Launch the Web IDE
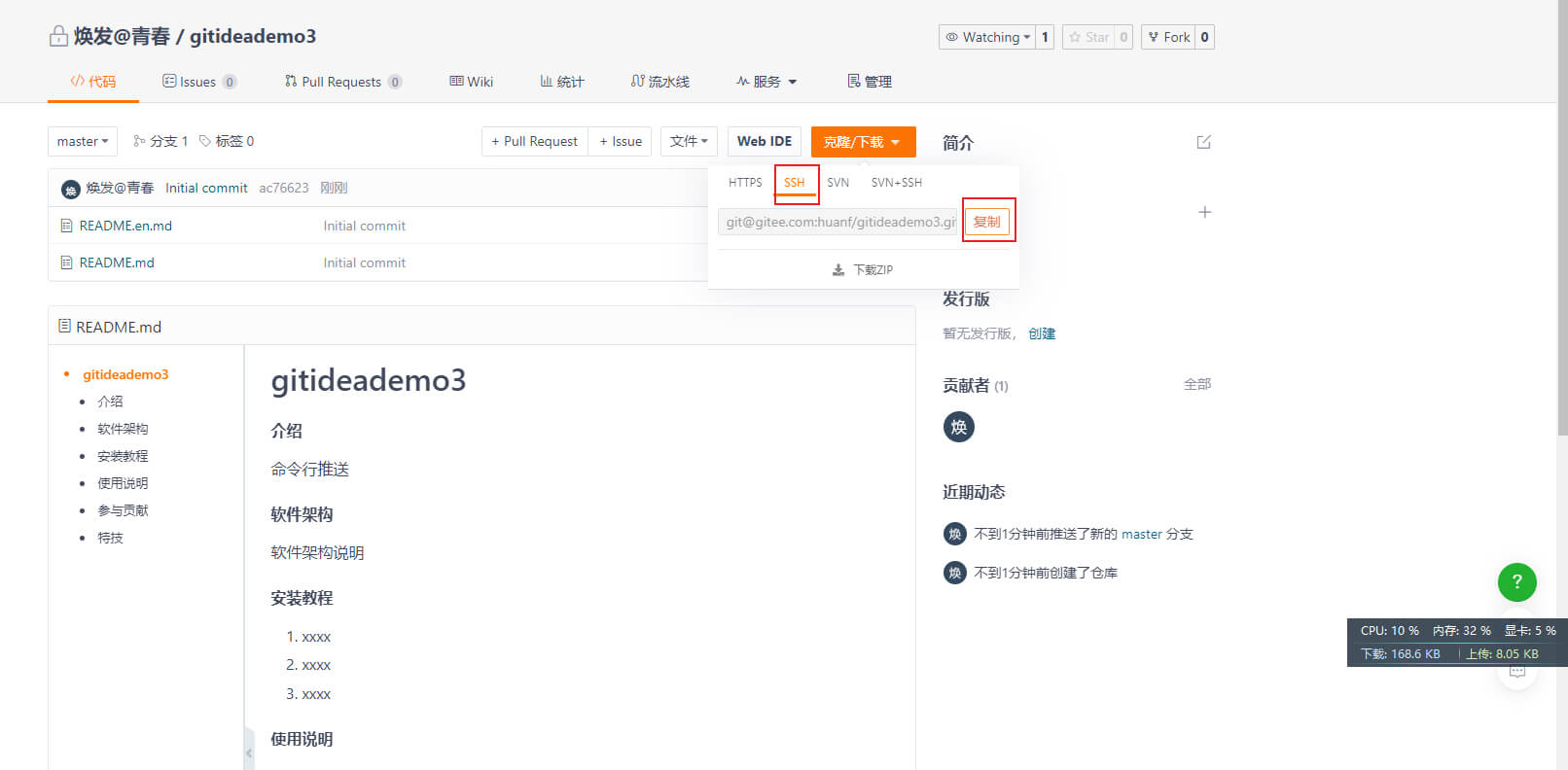 765,141
